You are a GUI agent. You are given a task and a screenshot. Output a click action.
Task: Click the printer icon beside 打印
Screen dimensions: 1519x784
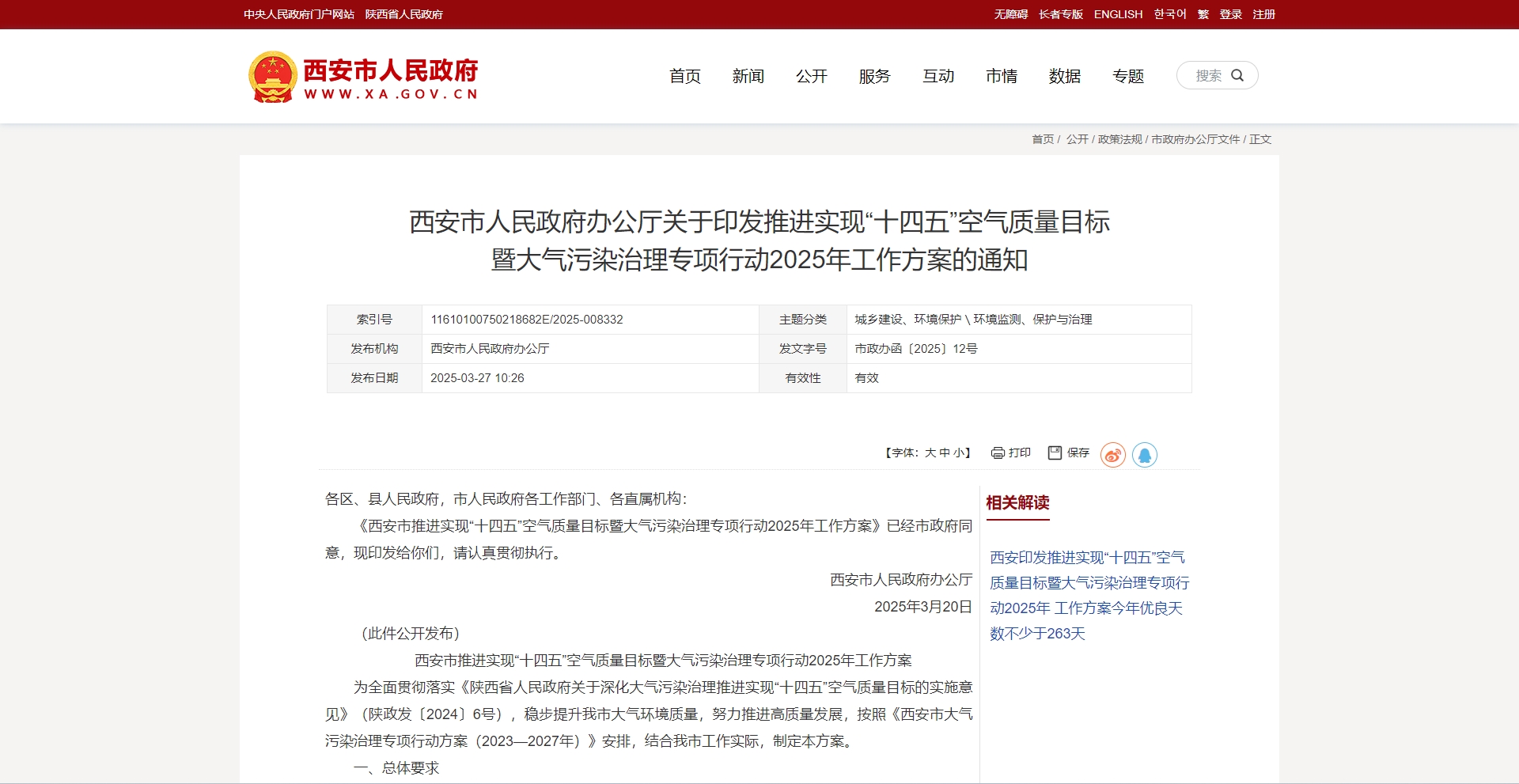click(998, 453)
